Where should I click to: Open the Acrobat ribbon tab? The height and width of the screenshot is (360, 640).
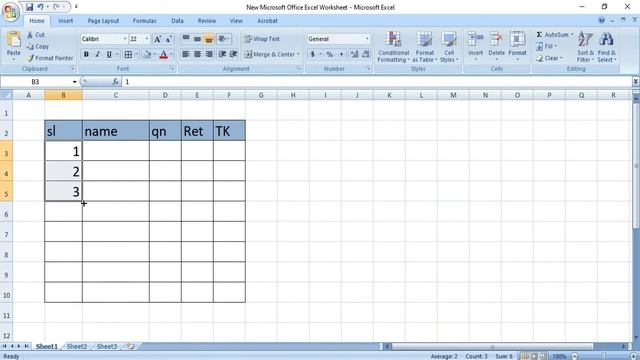(x=267, y=20)
